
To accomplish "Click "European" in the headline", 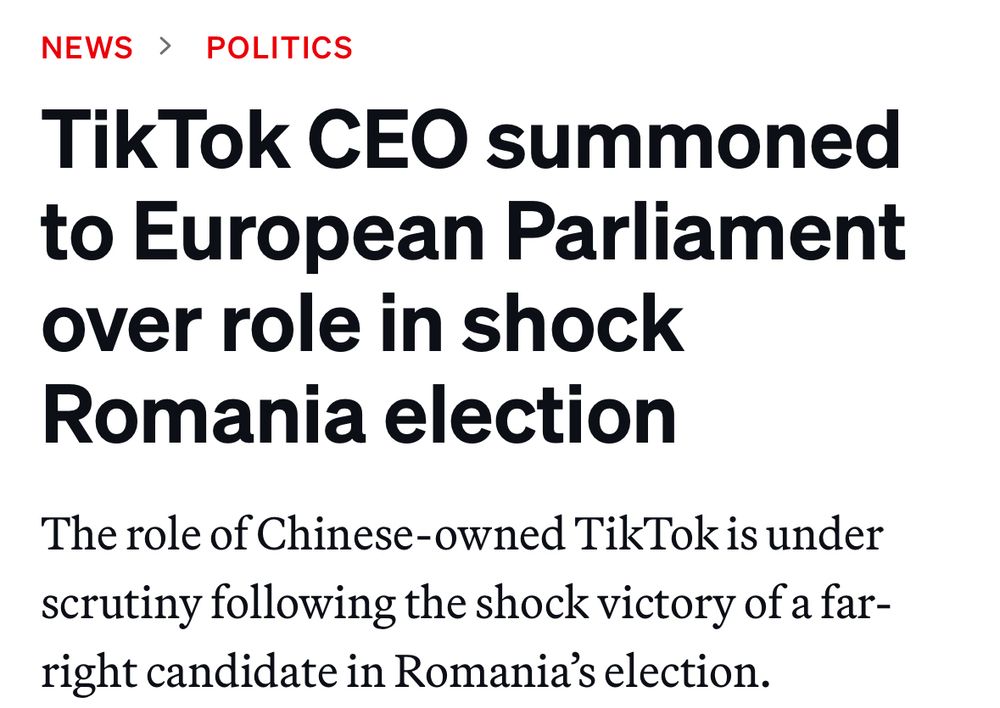I will (309, 231).
